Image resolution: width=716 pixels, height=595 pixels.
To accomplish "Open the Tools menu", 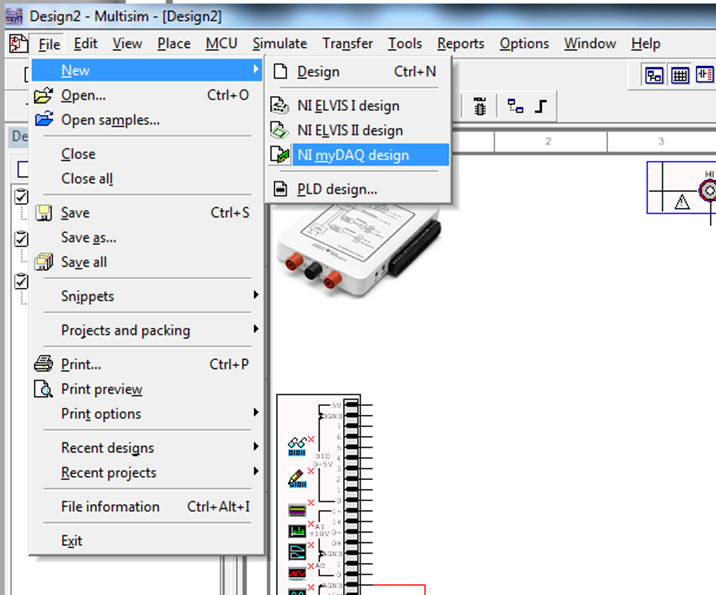I will coord(405,44).
